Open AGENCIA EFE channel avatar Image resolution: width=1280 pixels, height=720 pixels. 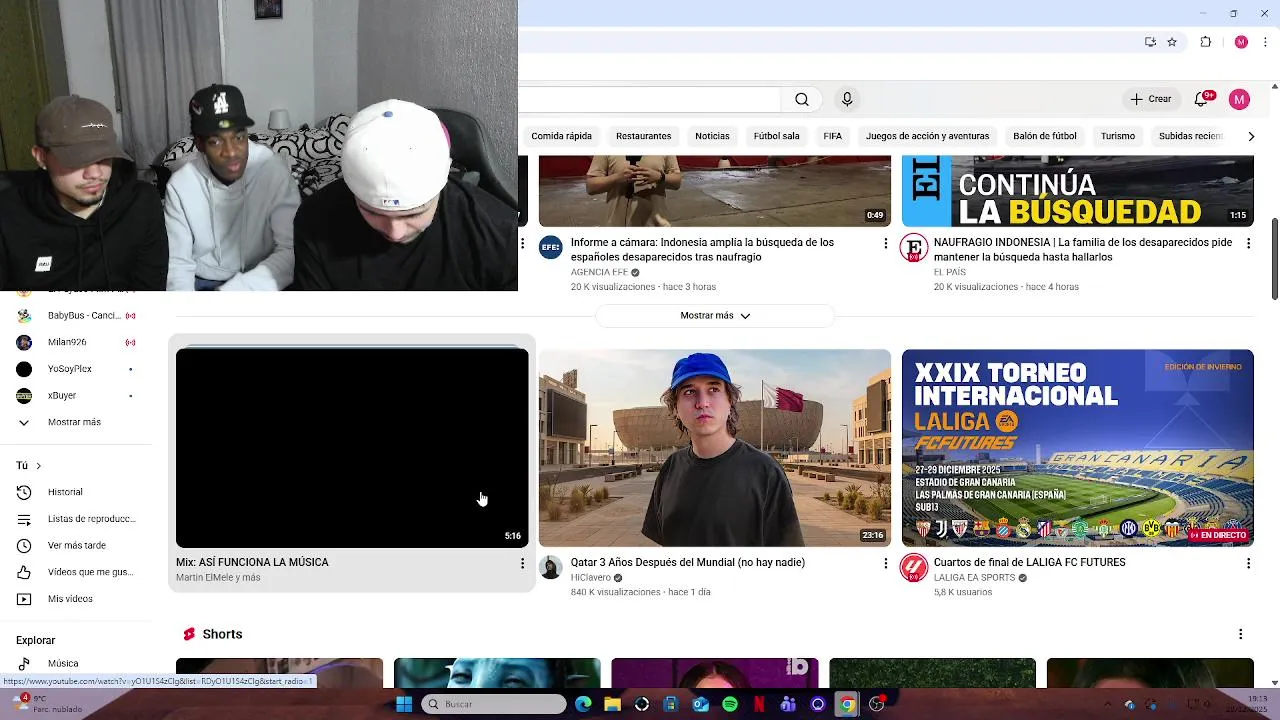[x=551, y=247]
